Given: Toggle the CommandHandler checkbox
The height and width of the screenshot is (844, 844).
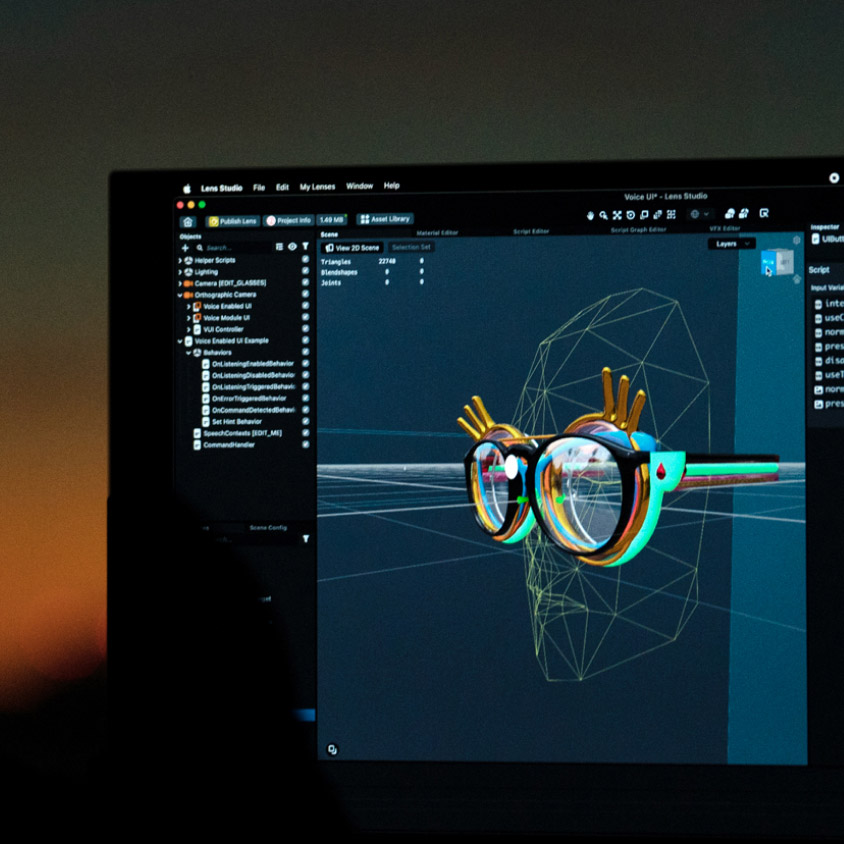Looking at the screenshot, I should [x=305, y=444].
